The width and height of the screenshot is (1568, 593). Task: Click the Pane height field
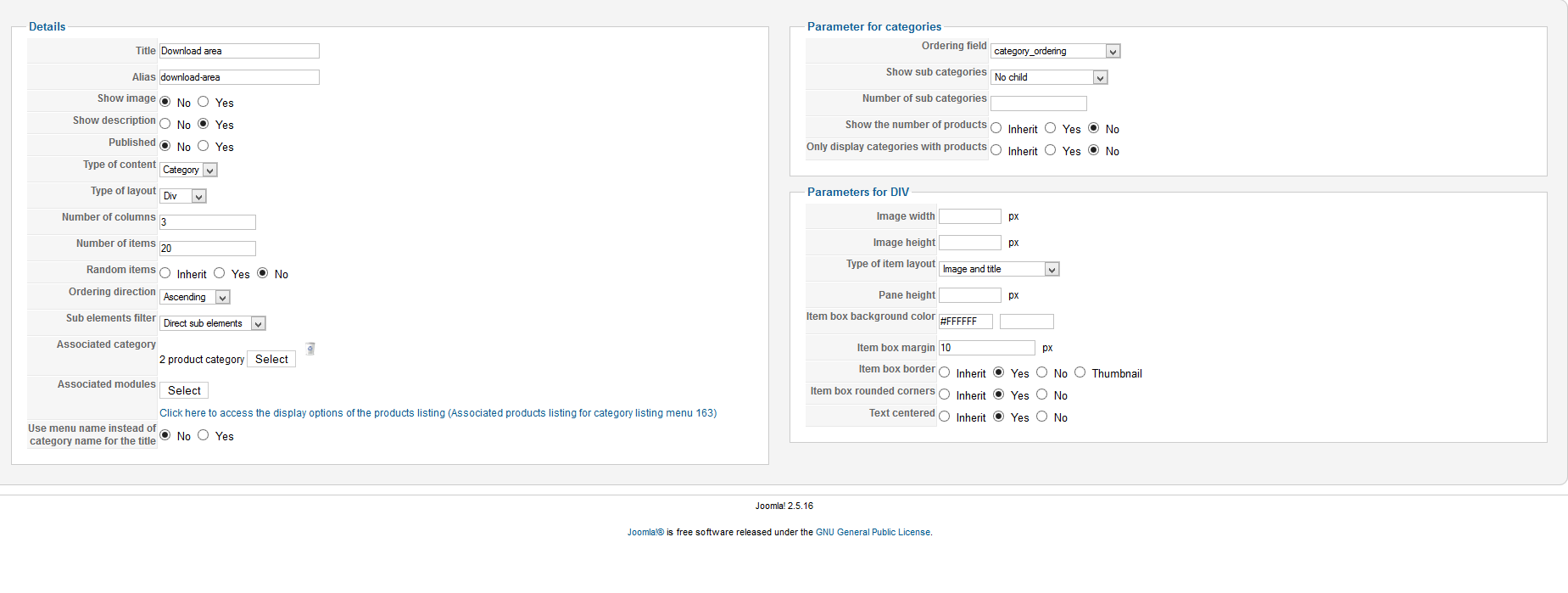pyautogui.click(x=970, y=295)
